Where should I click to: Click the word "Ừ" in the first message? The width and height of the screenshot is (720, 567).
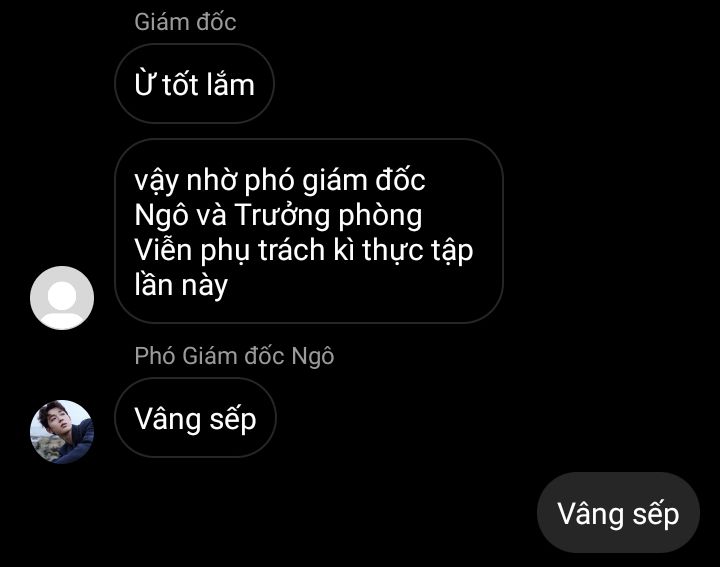(x=144, y=84)
